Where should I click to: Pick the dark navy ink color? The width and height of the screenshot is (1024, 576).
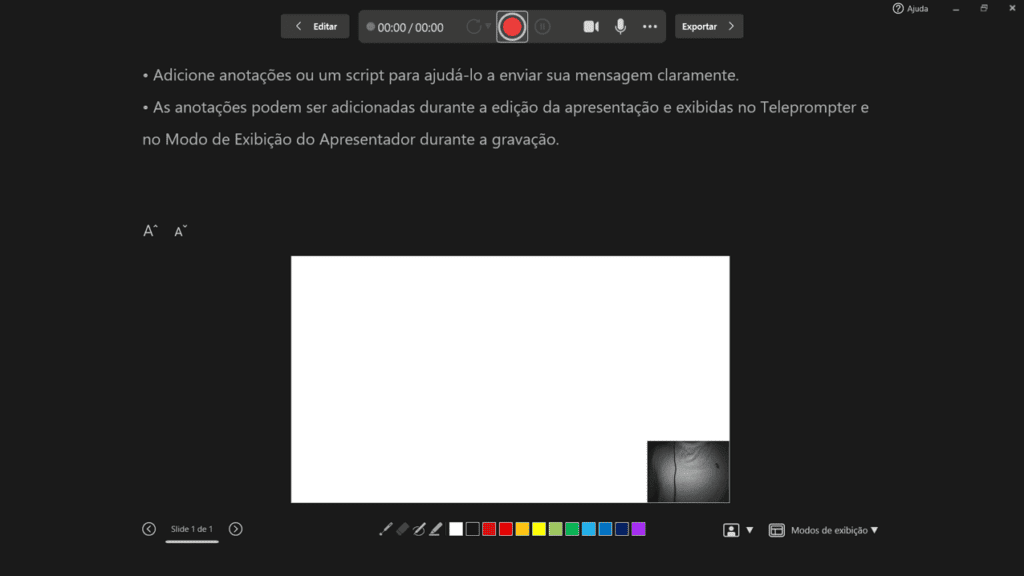point(622,529)
